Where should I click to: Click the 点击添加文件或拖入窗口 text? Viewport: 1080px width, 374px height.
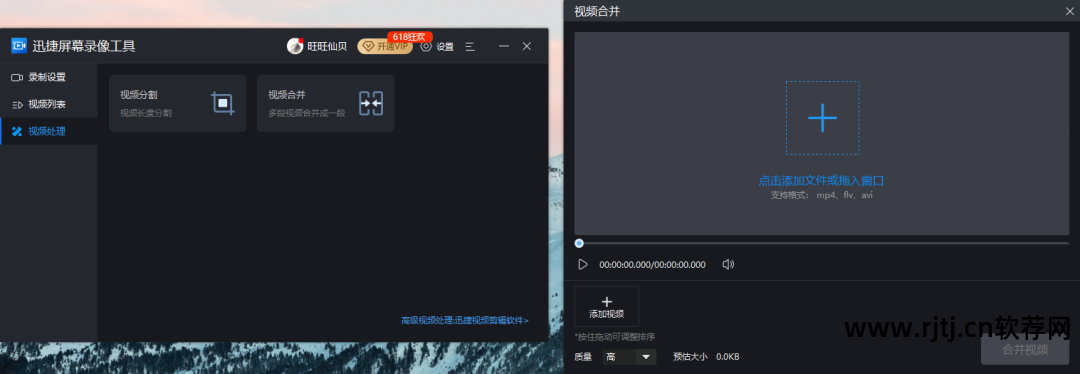tap(821, 181)
